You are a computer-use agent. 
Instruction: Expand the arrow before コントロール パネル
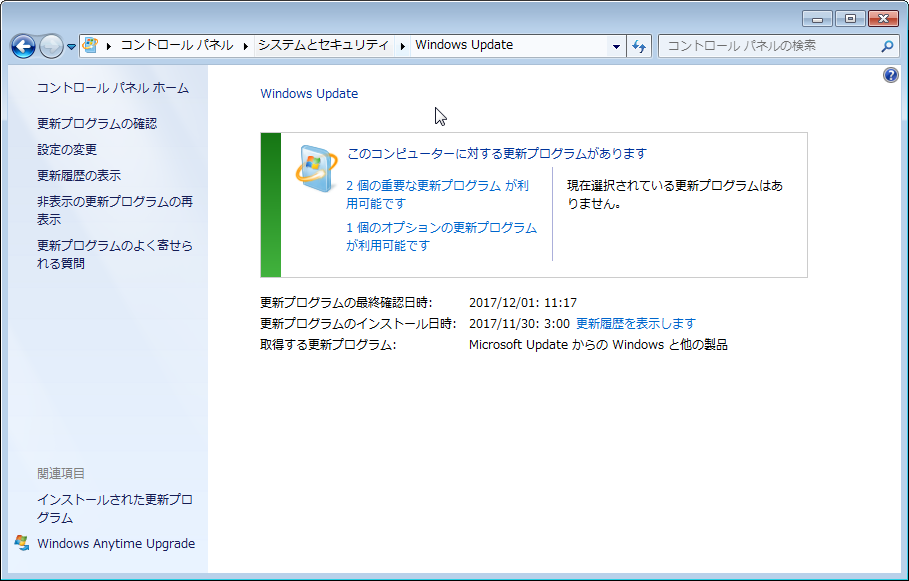[x=109, y=46]
